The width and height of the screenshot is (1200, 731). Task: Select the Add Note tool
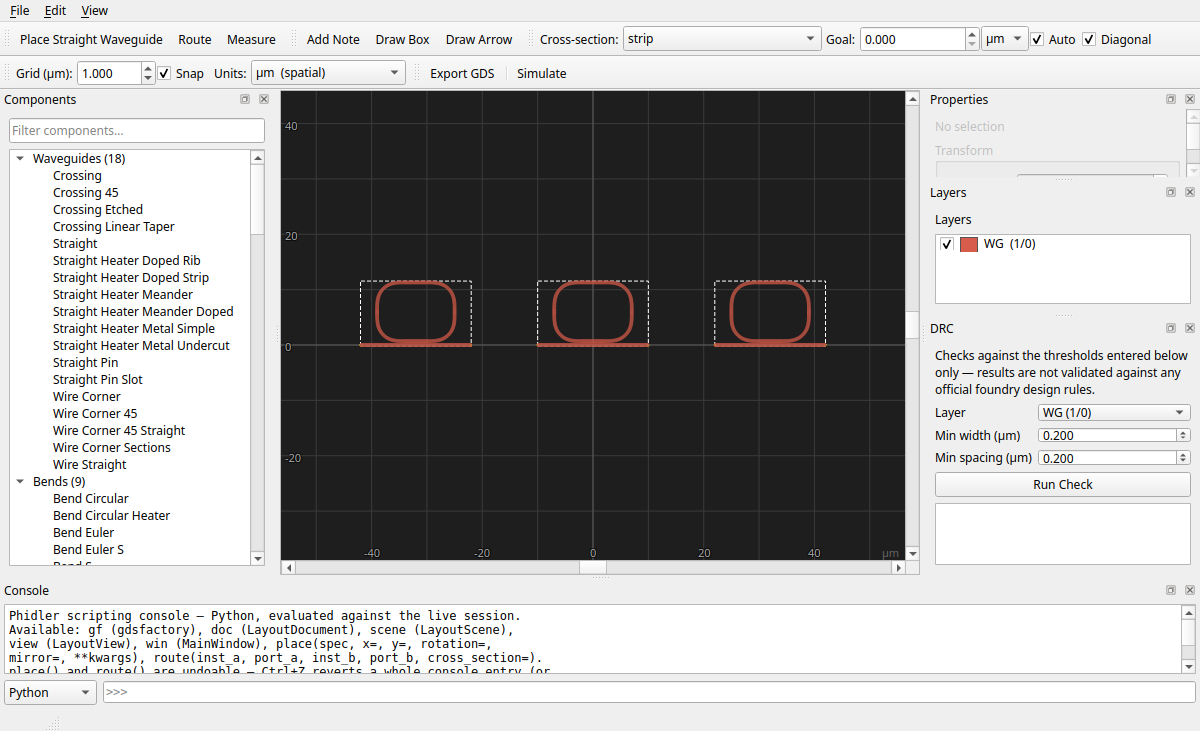tap(333, 39)
